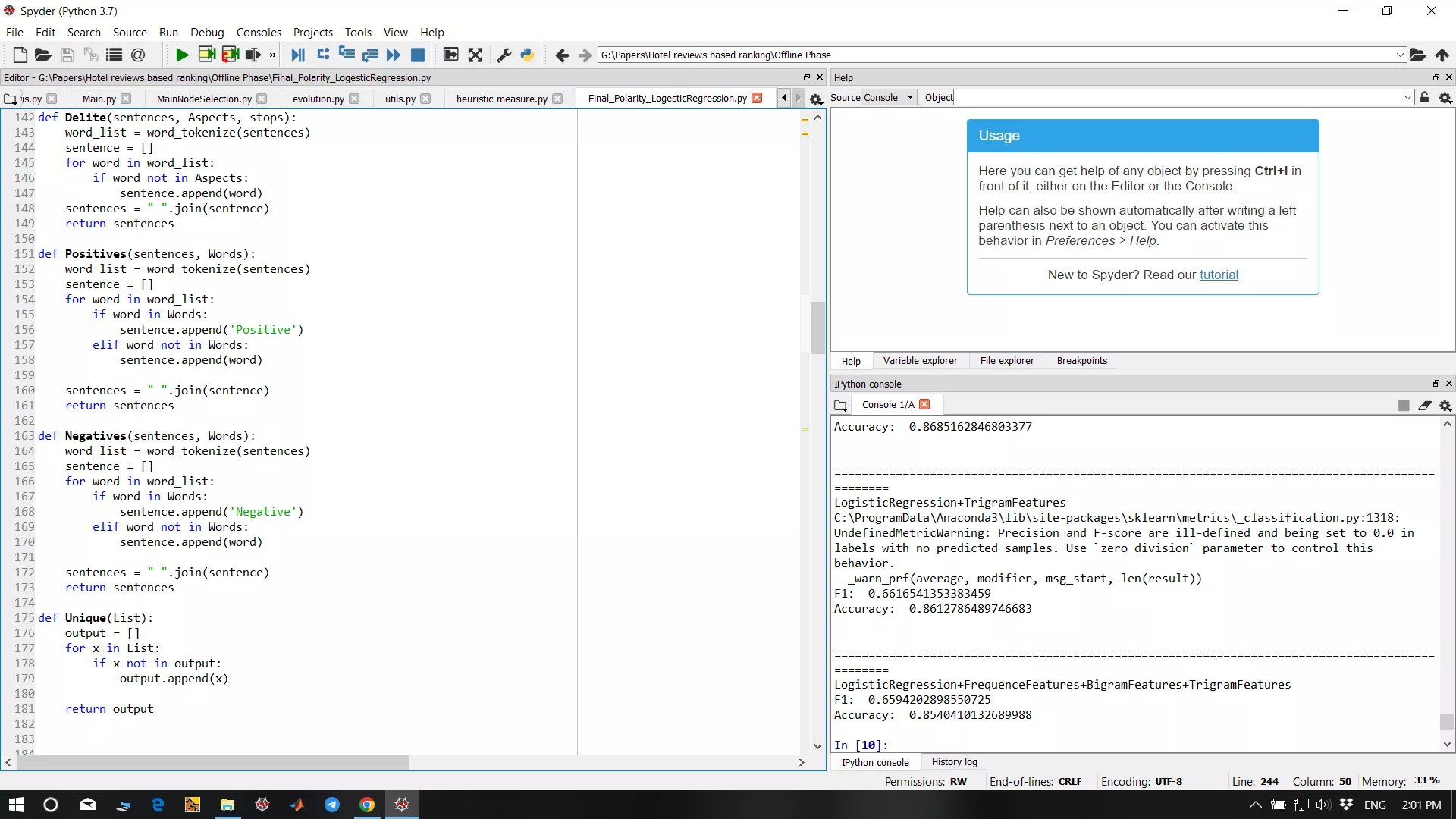Viewport: 1456px width, 819px height.
Task: Toggle fullscreen mode icon with crossing arrows
Action: [x=475, y=55]
